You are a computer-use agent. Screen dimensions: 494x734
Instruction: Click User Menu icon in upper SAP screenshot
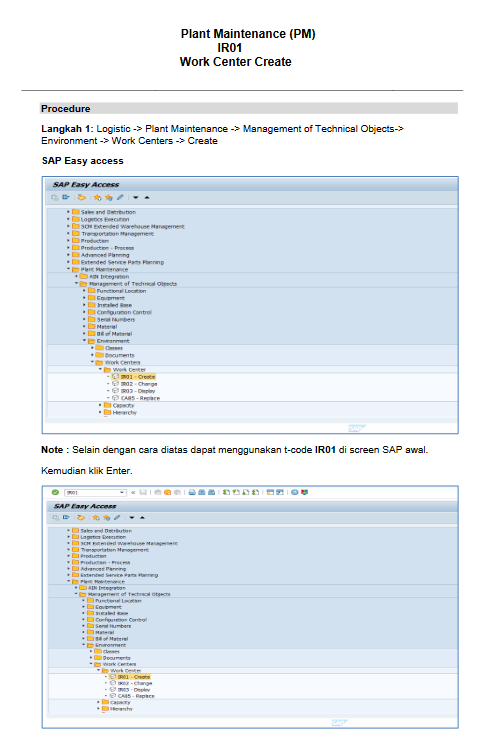tap(55, 198)
